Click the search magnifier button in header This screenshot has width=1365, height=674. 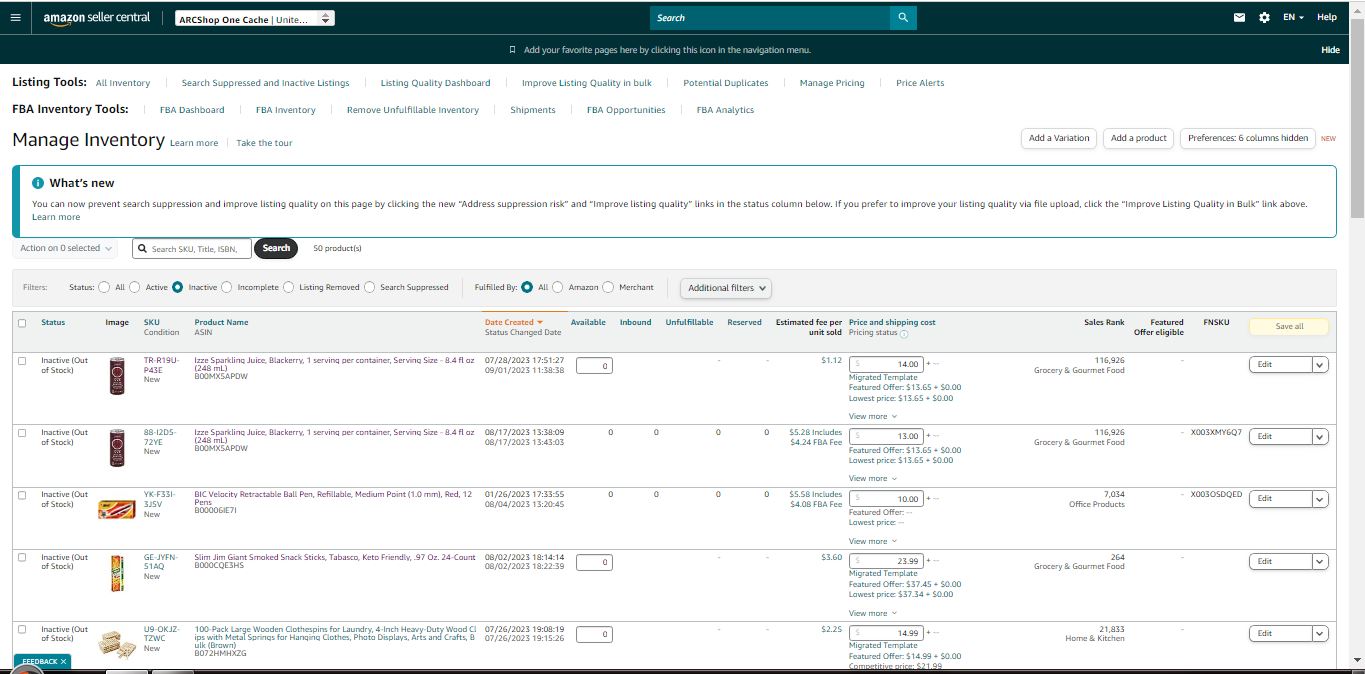pos(903,18)
